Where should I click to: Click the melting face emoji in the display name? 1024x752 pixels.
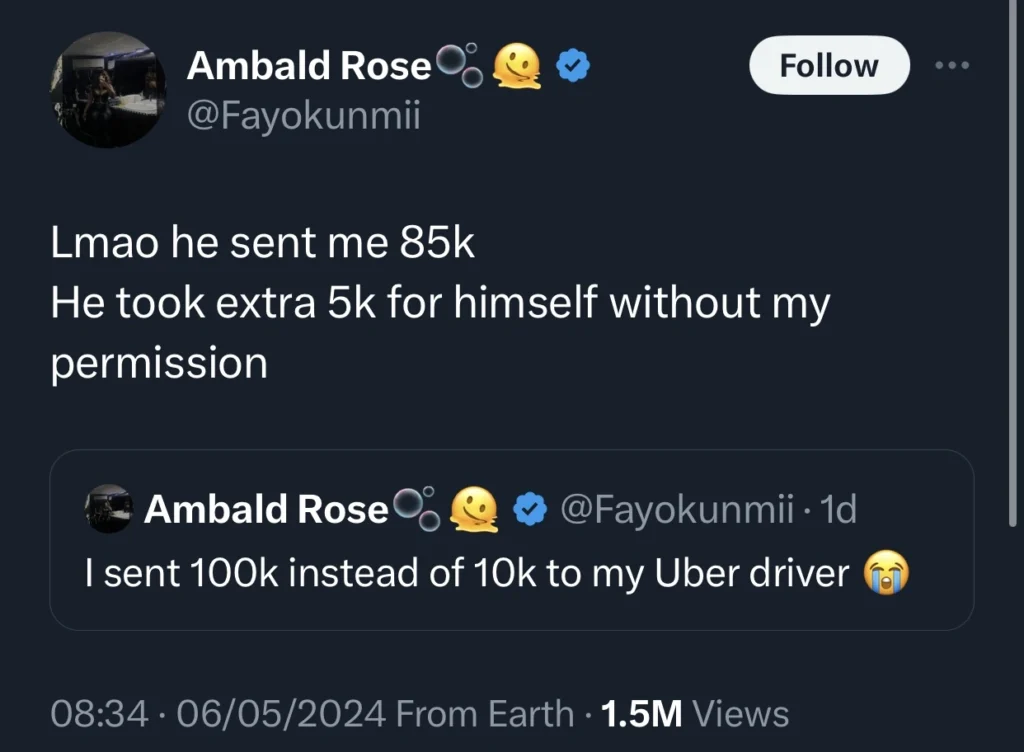click(x=517, y=64)
